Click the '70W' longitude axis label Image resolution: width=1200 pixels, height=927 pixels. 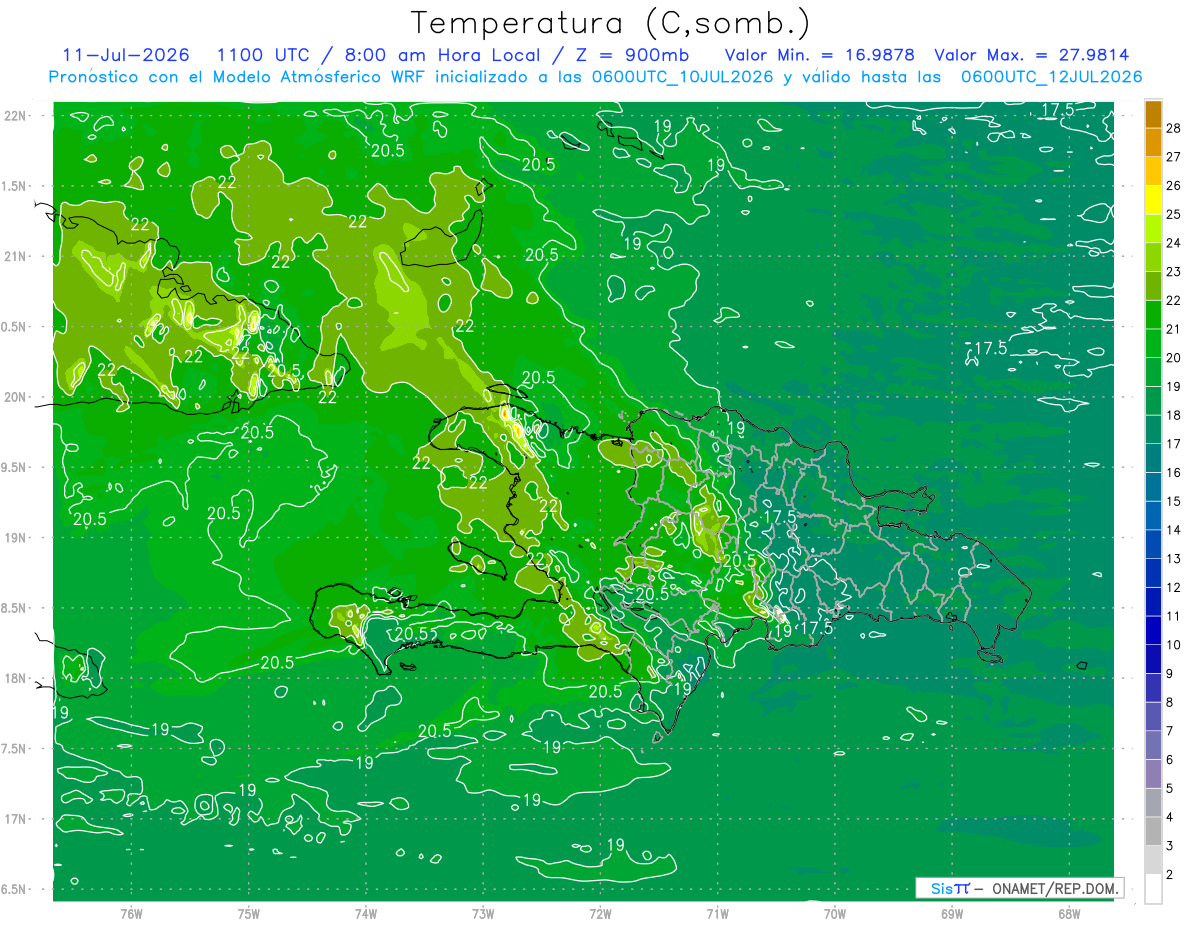(x=835, y=913)
